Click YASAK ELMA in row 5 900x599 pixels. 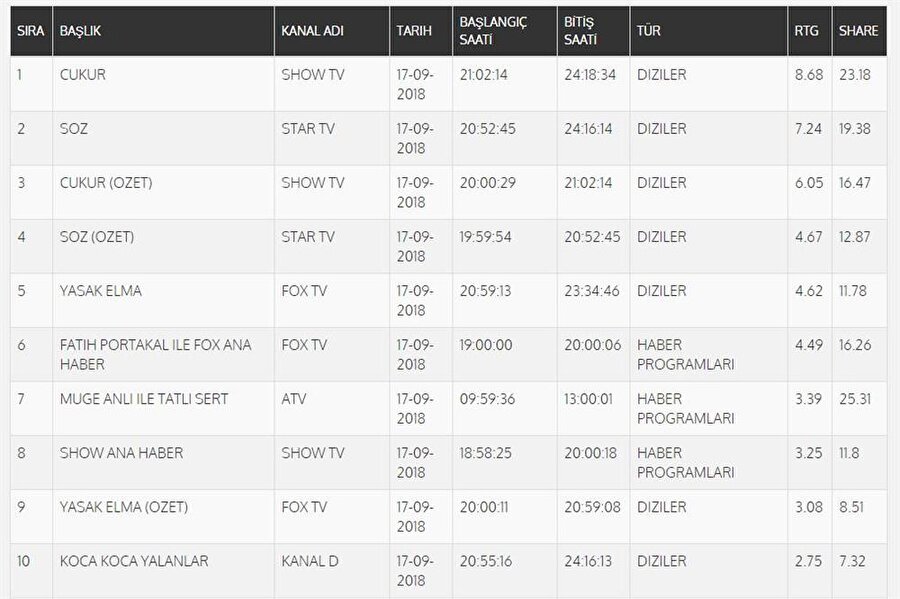pyautogui.click(x=101, y=291)
